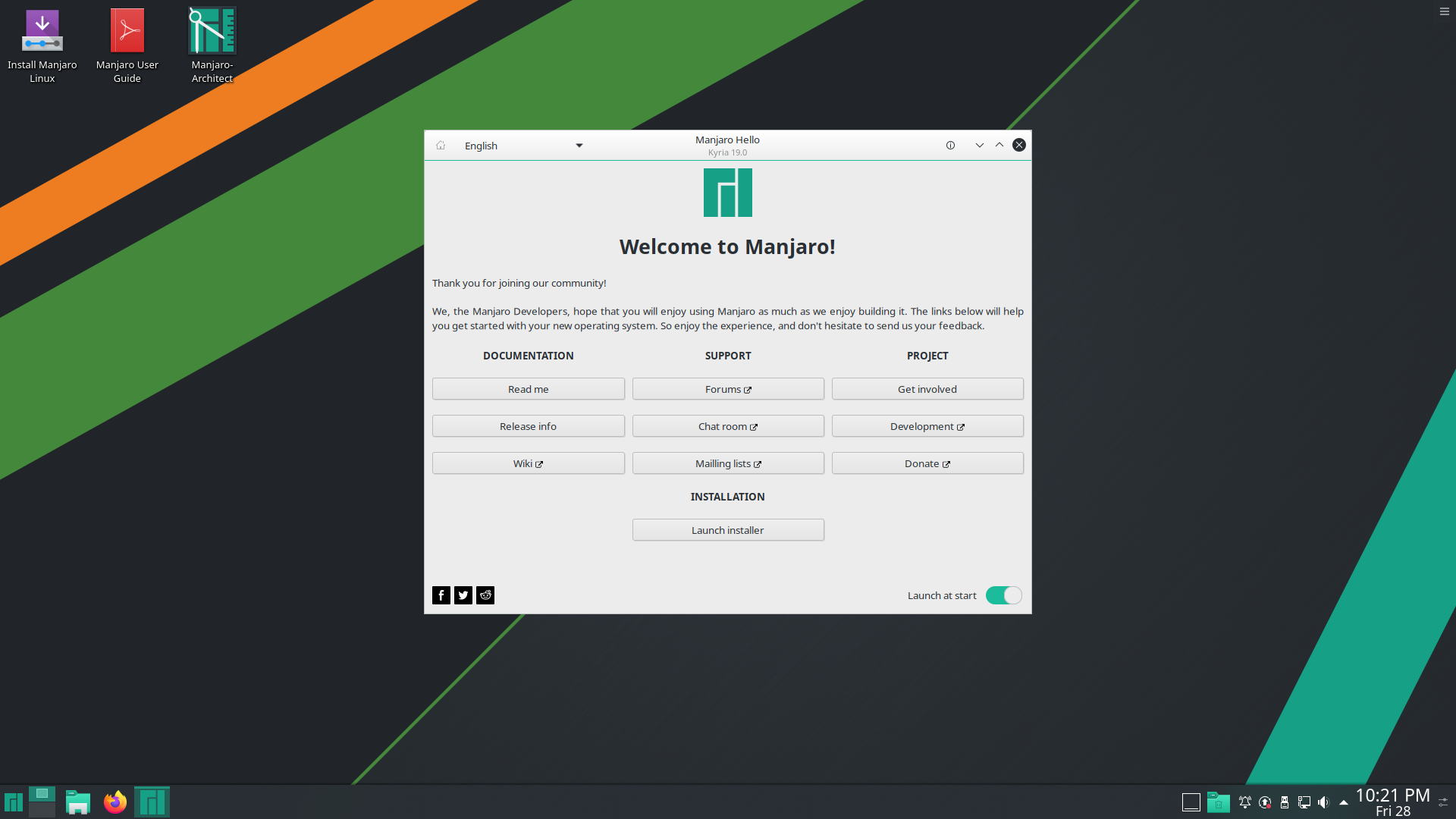Image resolution: width=1456 pixels, height=819 pixels.
Task: Open the Manjaro Reddit page icon
Action: point(485,595)
